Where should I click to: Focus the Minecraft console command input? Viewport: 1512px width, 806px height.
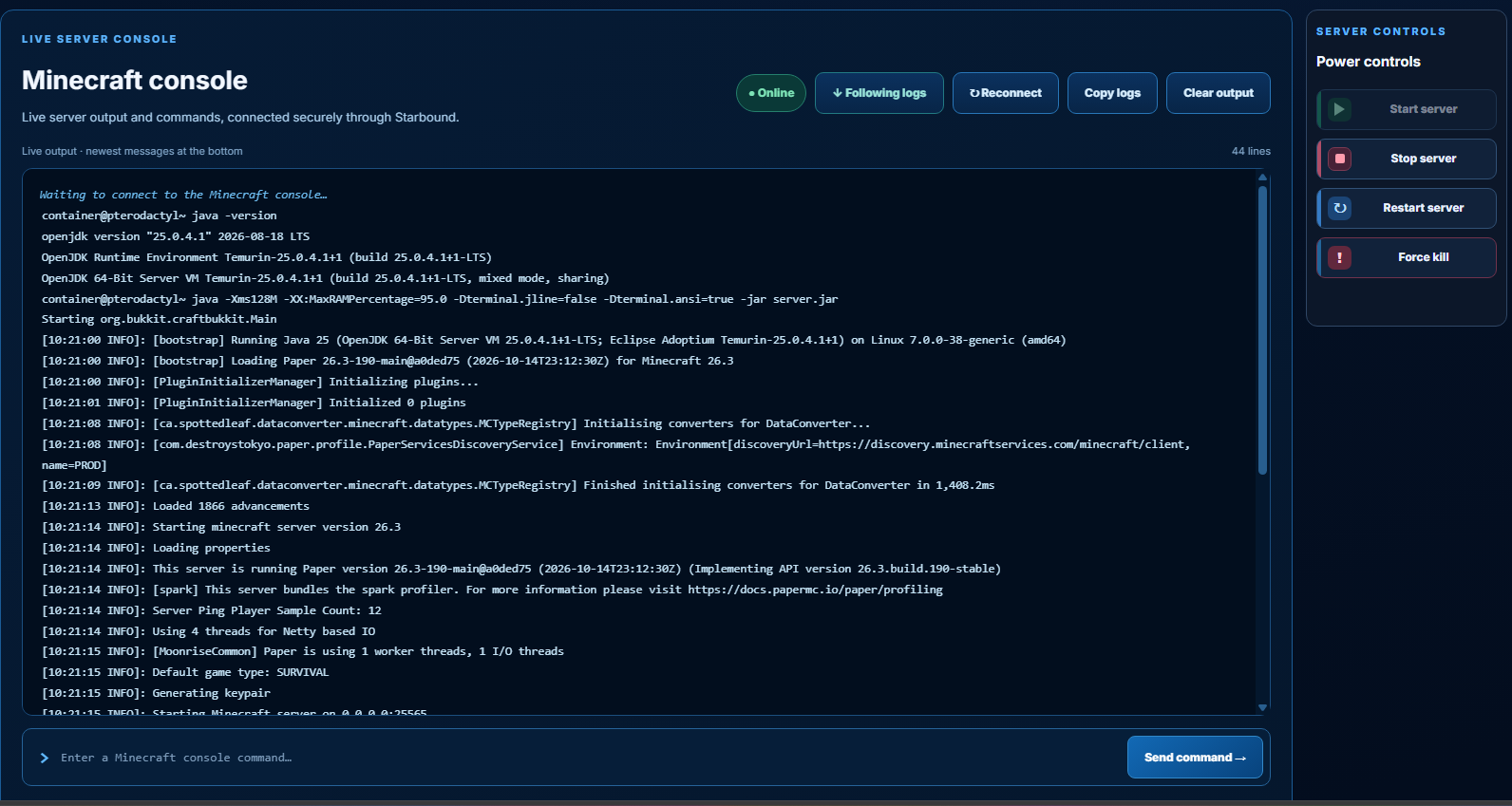point(589,758)
